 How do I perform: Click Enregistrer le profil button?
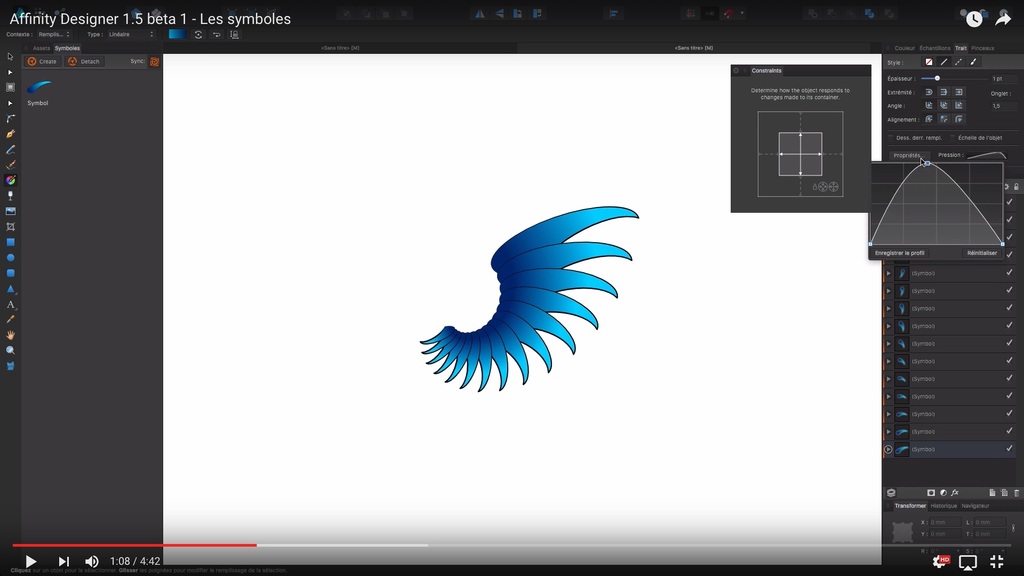pos(900,253)
